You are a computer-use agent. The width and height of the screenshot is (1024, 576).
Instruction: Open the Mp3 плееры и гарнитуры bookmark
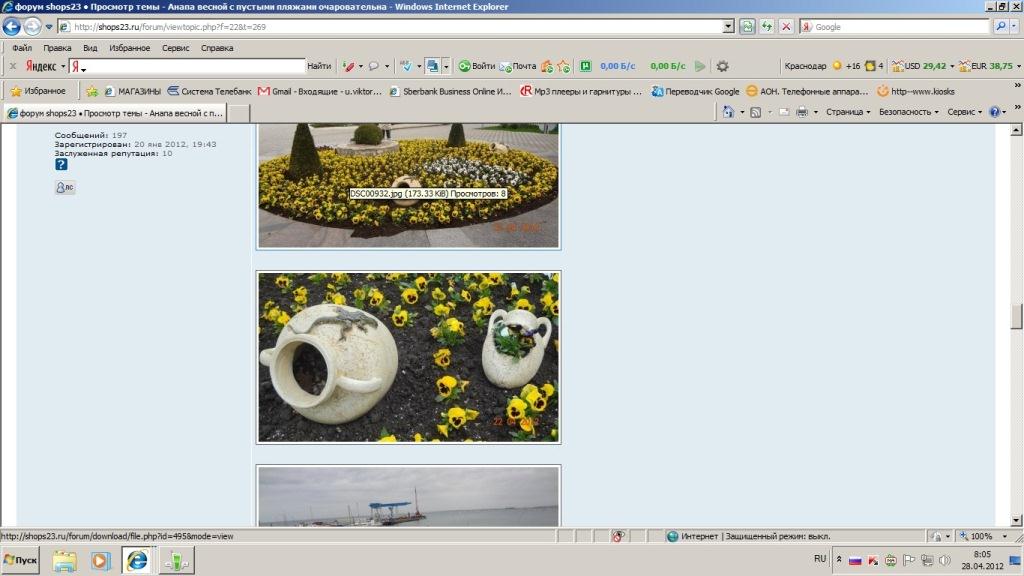581,91
